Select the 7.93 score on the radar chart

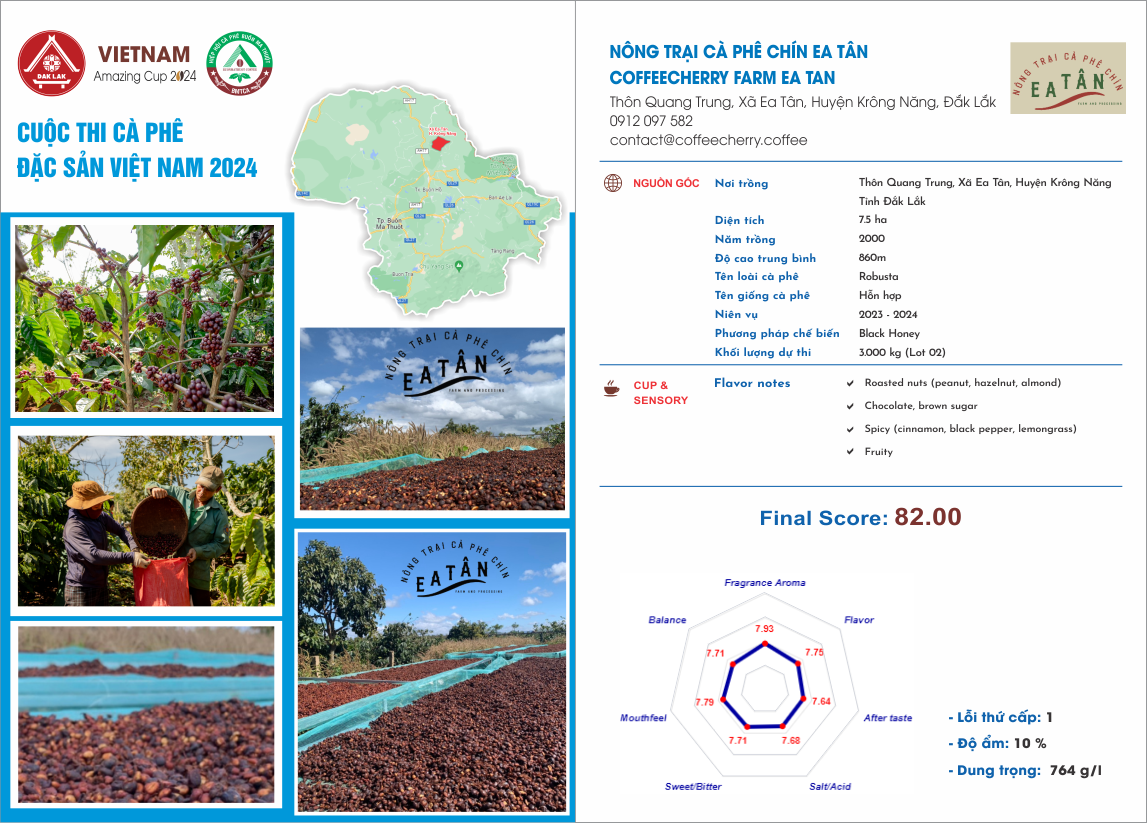click(764, 629)
